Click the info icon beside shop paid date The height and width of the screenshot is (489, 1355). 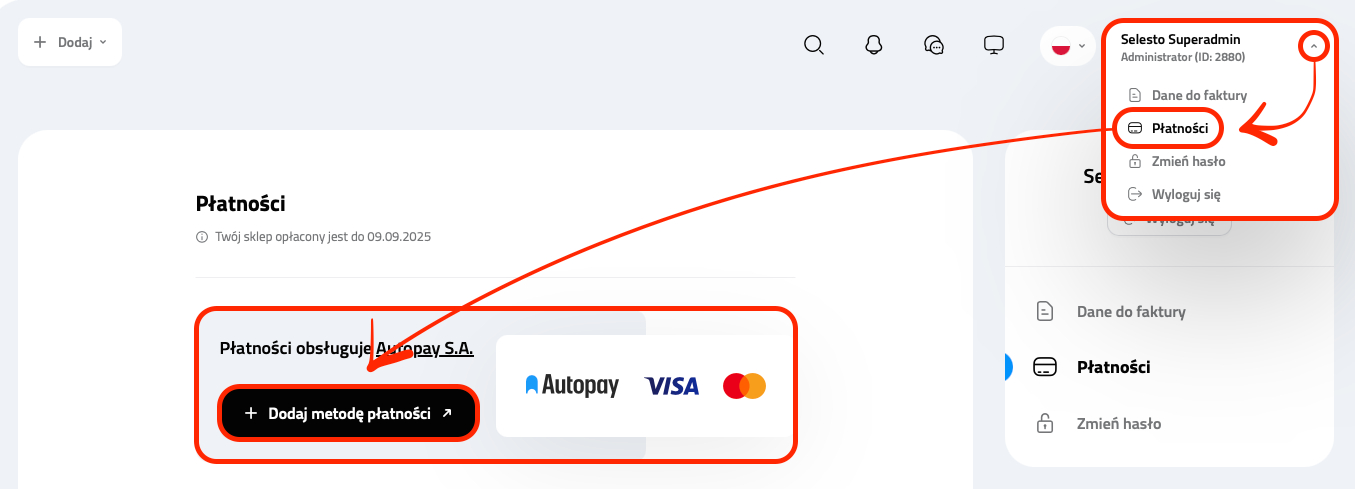coord(202,238)
